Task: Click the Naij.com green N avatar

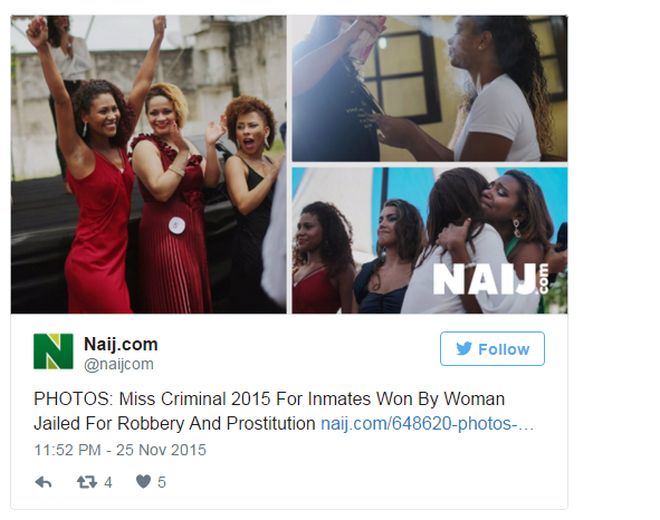Action: pyautogui.click(x=53, y=351)
